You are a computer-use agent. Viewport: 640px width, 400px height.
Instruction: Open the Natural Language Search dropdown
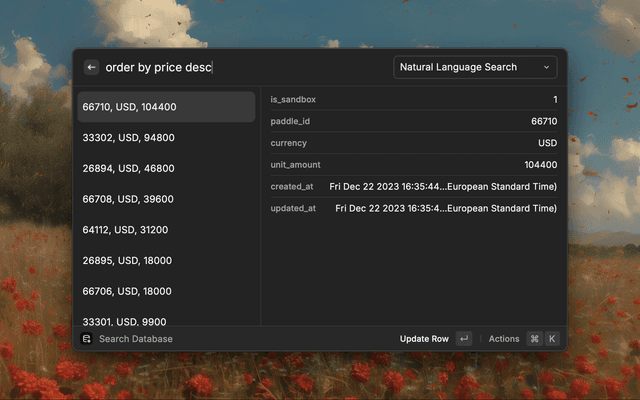click(x=475, y=67)
